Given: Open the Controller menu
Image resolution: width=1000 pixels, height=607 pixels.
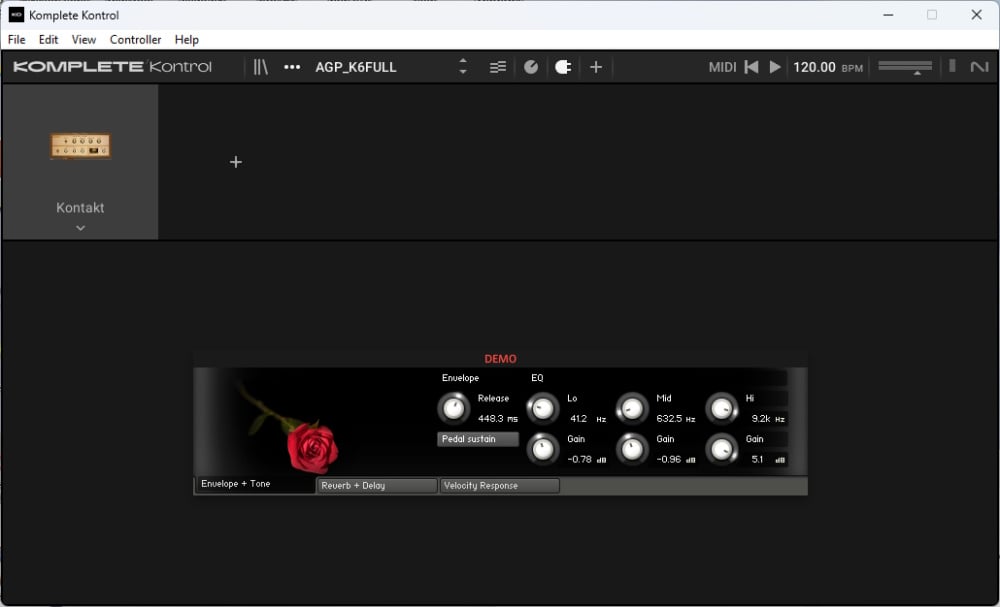Looking at the screenshot, I should tap(135, 40).
